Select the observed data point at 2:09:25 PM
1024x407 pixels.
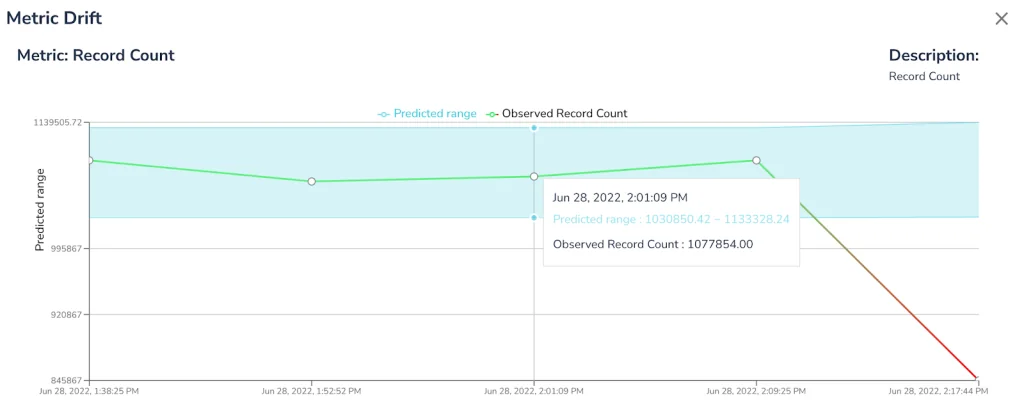point(756,160)
